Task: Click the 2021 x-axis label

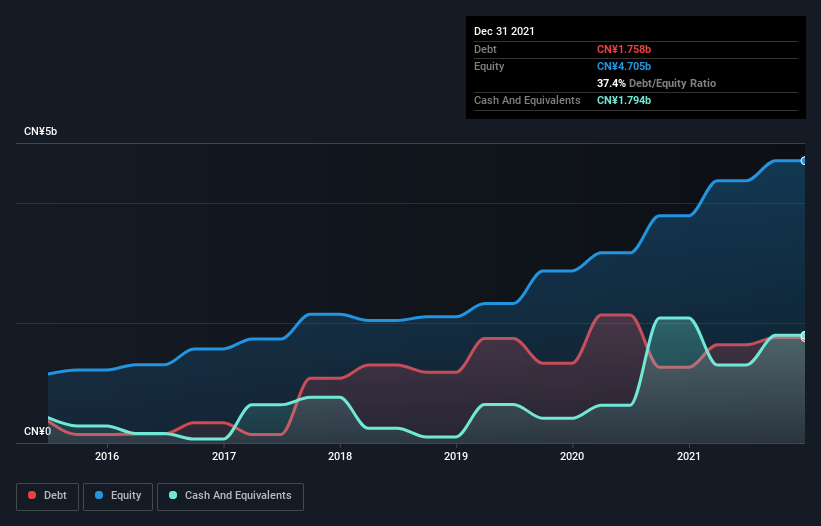Action: (x=689, y=456)
